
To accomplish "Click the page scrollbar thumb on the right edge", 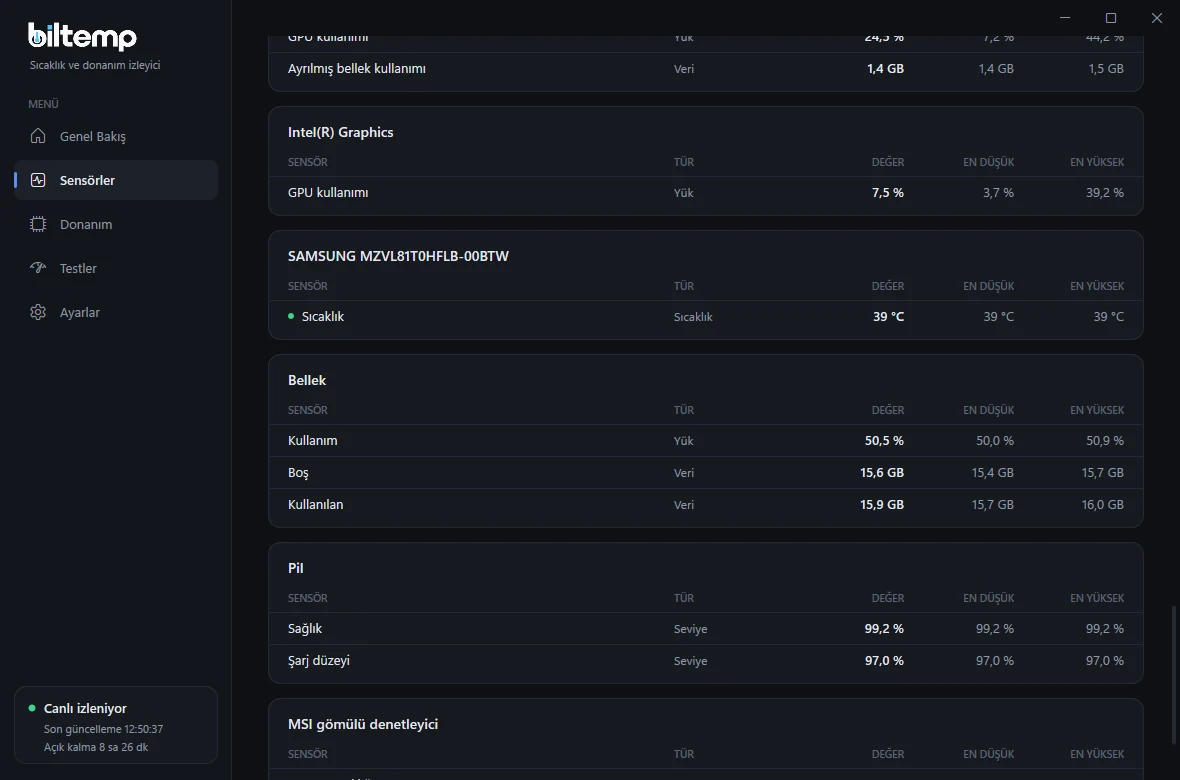I will point(1172,674).
